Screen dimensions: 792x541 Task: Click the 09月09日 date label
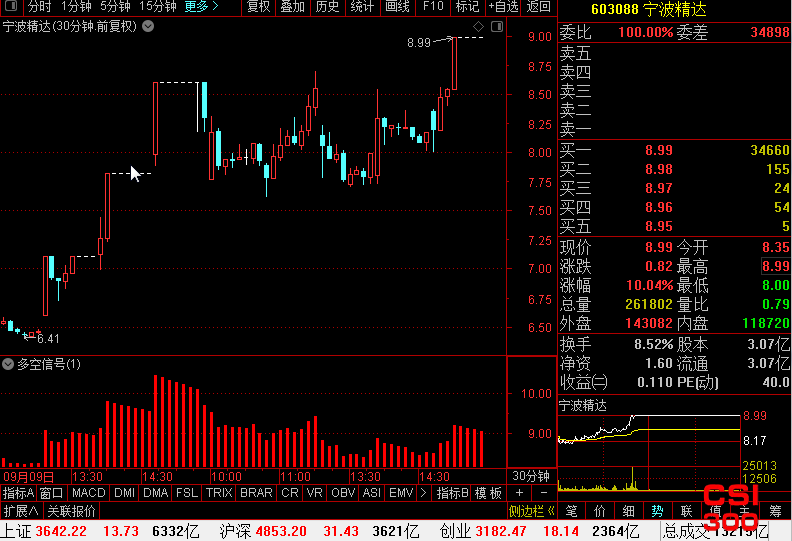tap(28, 476)
